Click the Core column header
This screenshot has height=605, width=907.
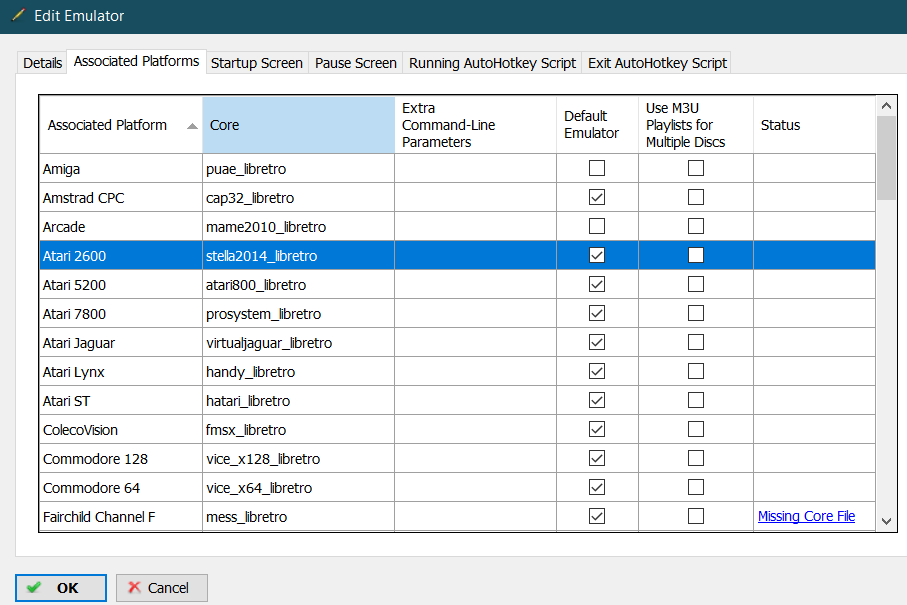(298, 125)
